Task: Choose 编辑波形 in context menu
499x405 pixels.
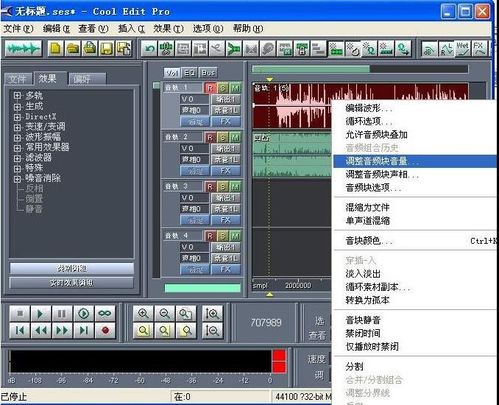Action: [x=414, y=108]
